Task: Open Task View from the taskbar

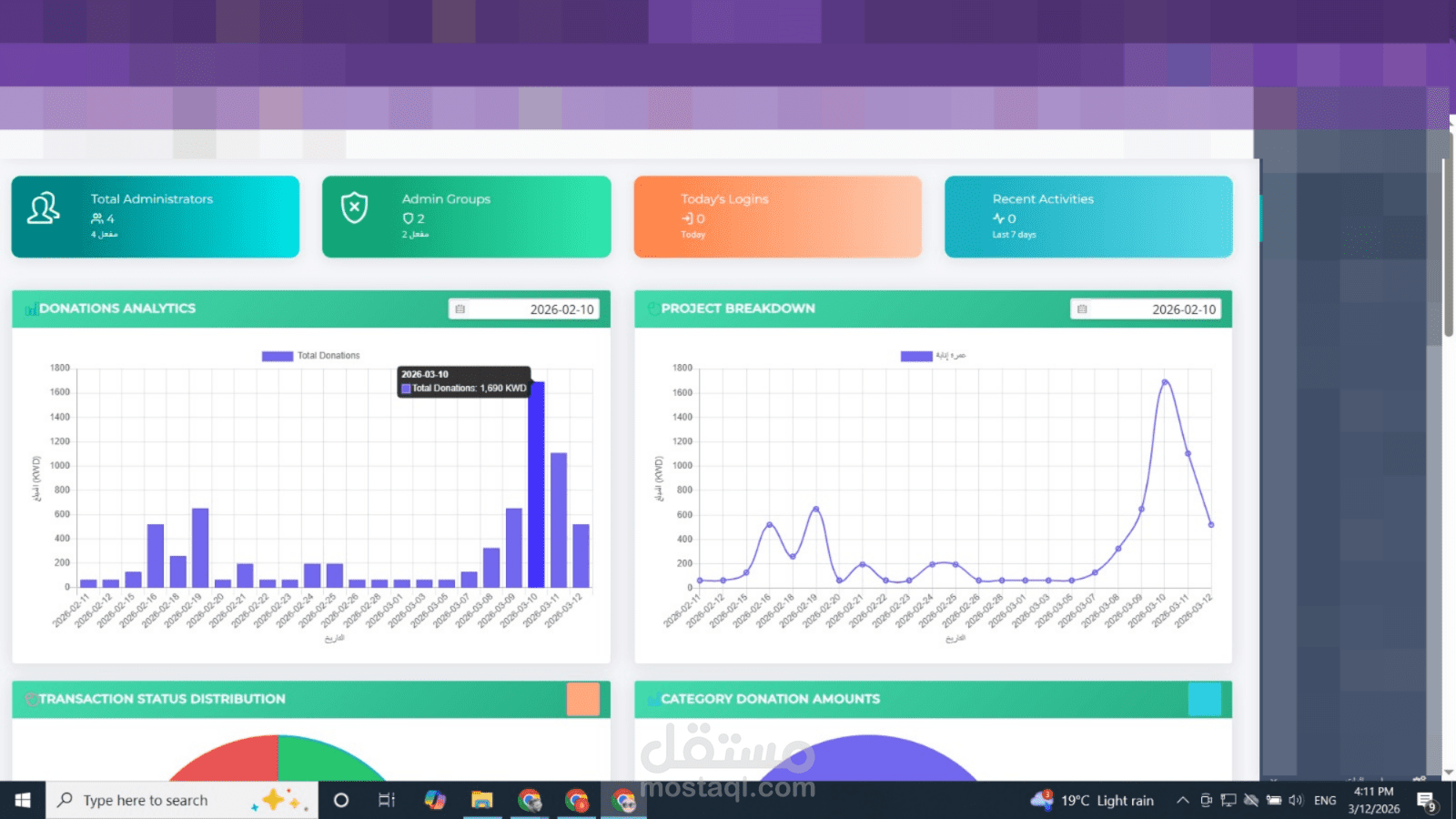Action: coord(387,800)
